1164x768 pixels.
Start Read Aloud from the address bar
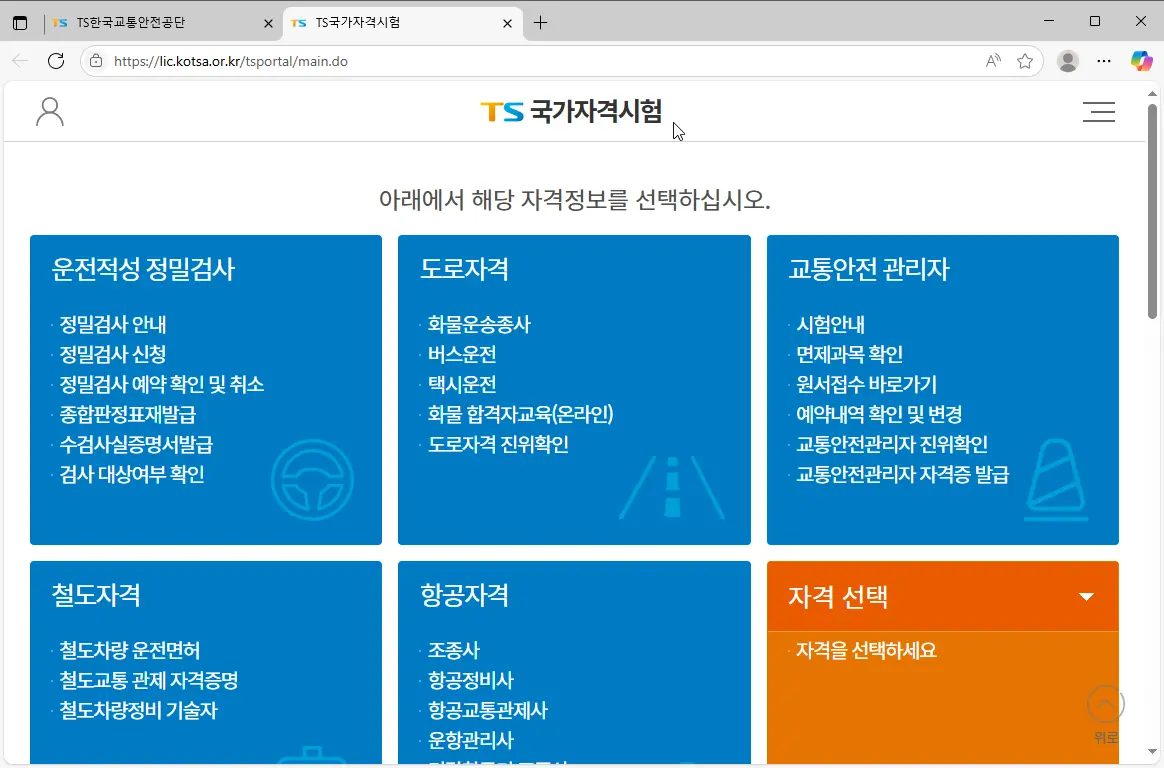pyautogui.click(x=992, y=61)
